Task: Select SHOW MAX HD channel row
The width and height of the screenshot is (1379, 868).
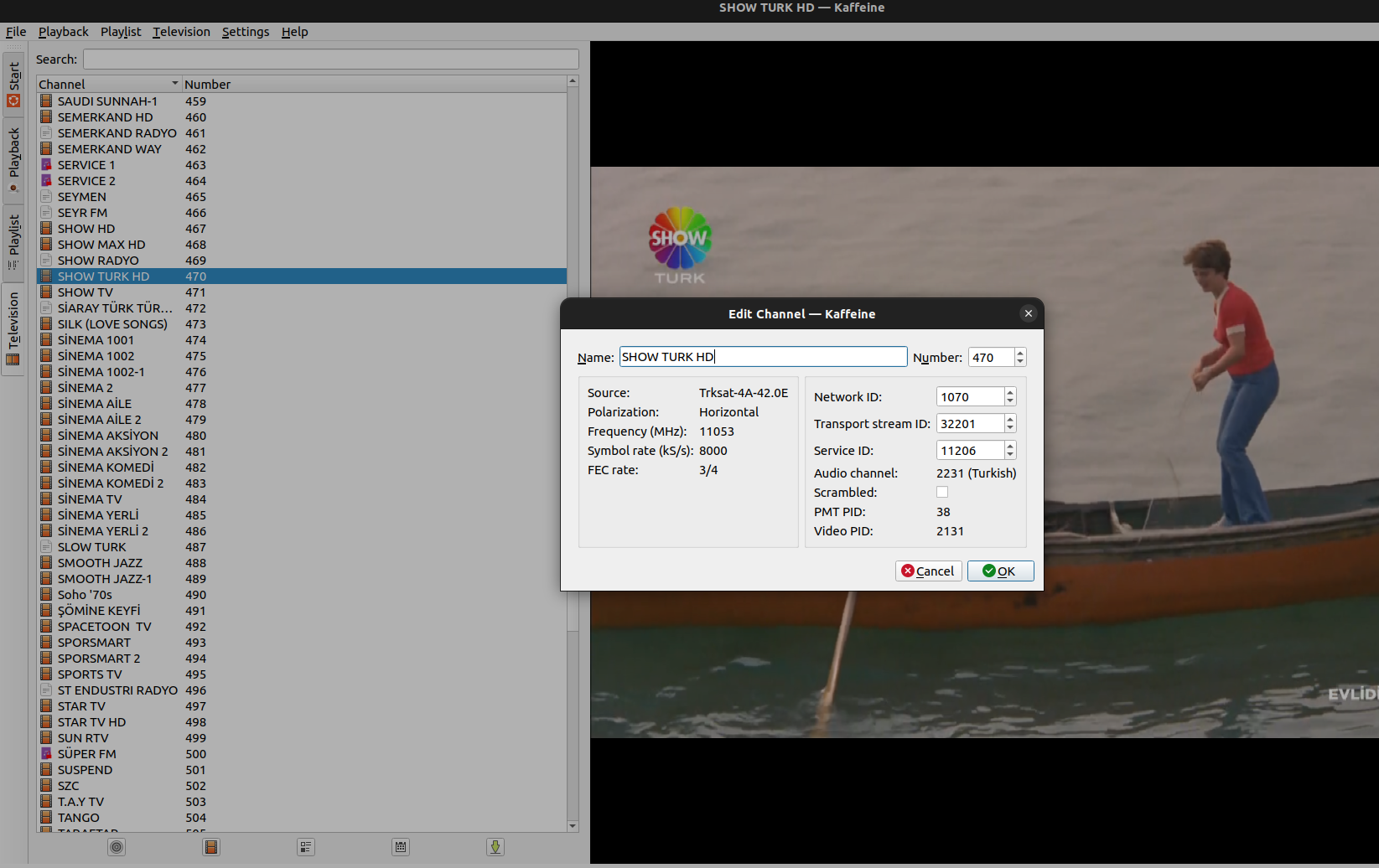Action: tap(302, 244)
